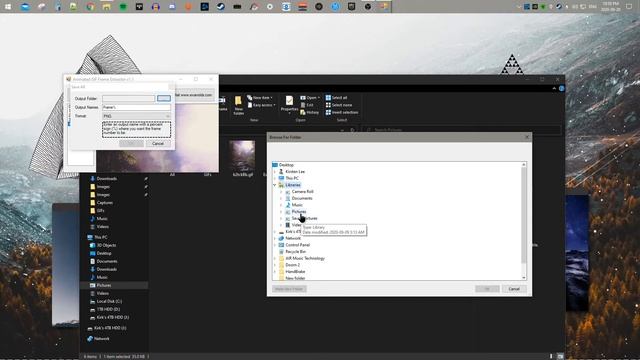Open the Format dropdown showing PNG

pyautogui.click(x=136, y=116)
